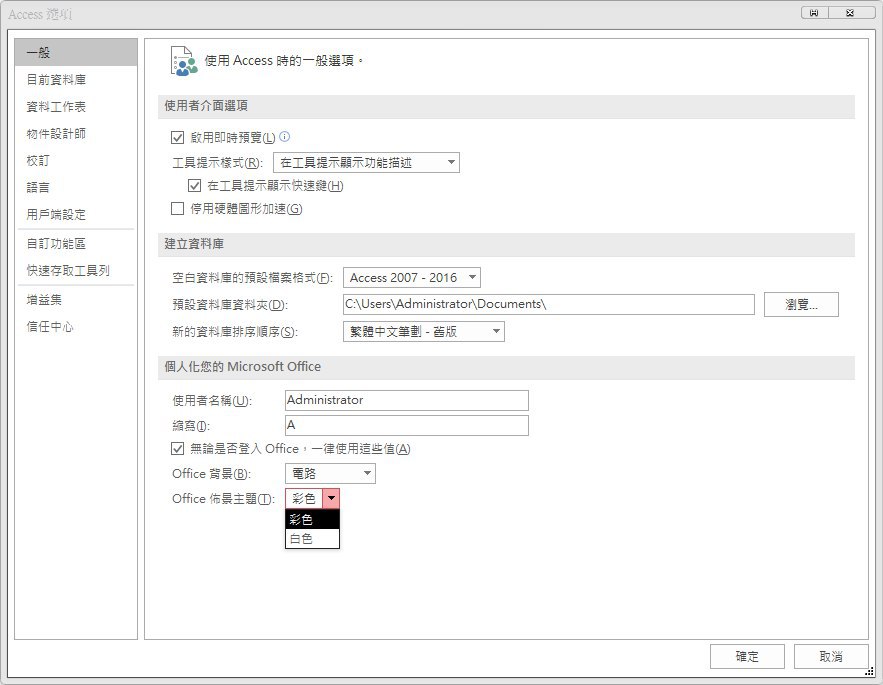Screen dimensions: 883x685
Task: Open 信任中心 category
Action: coord(76,327)
